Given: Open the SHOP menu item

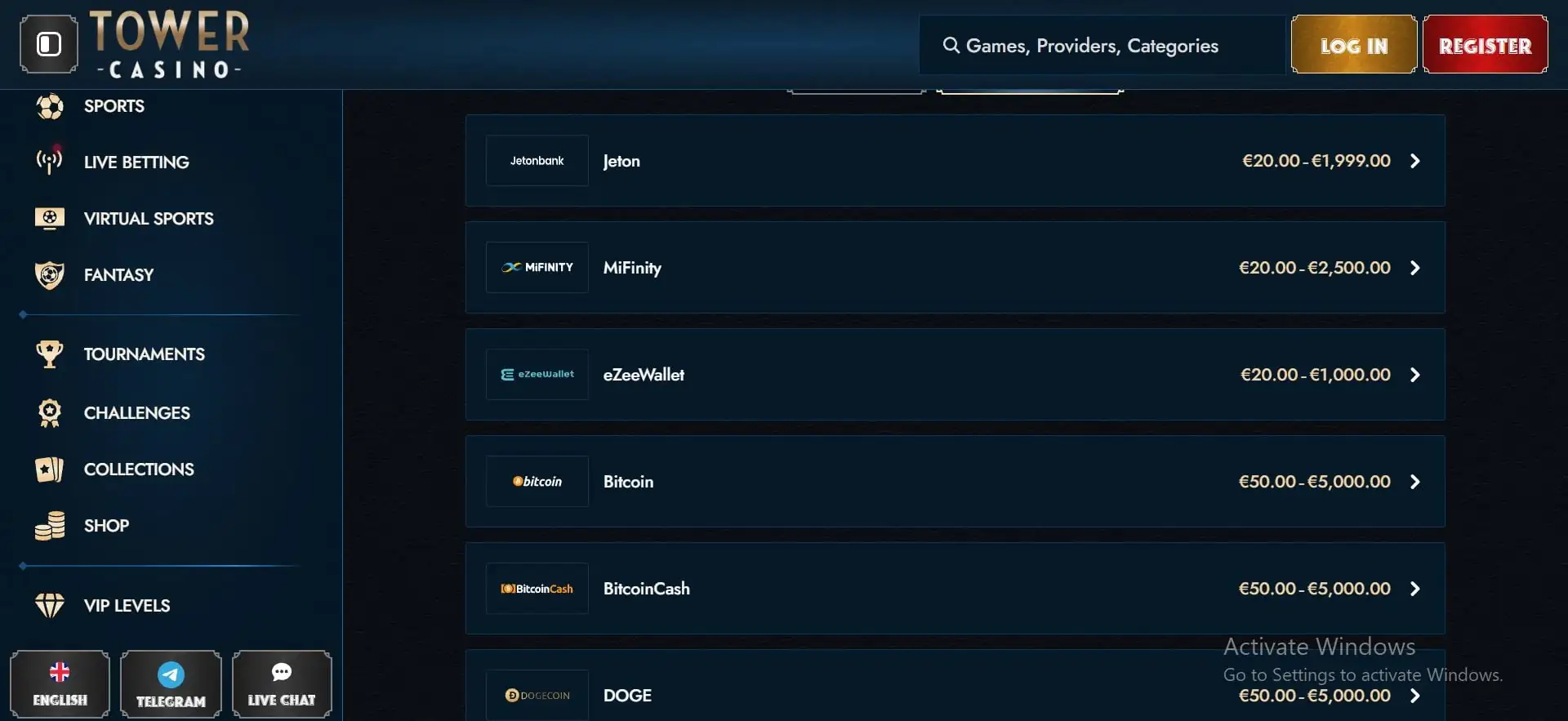Looking at the screenshot, I should (x=106, y=526).
